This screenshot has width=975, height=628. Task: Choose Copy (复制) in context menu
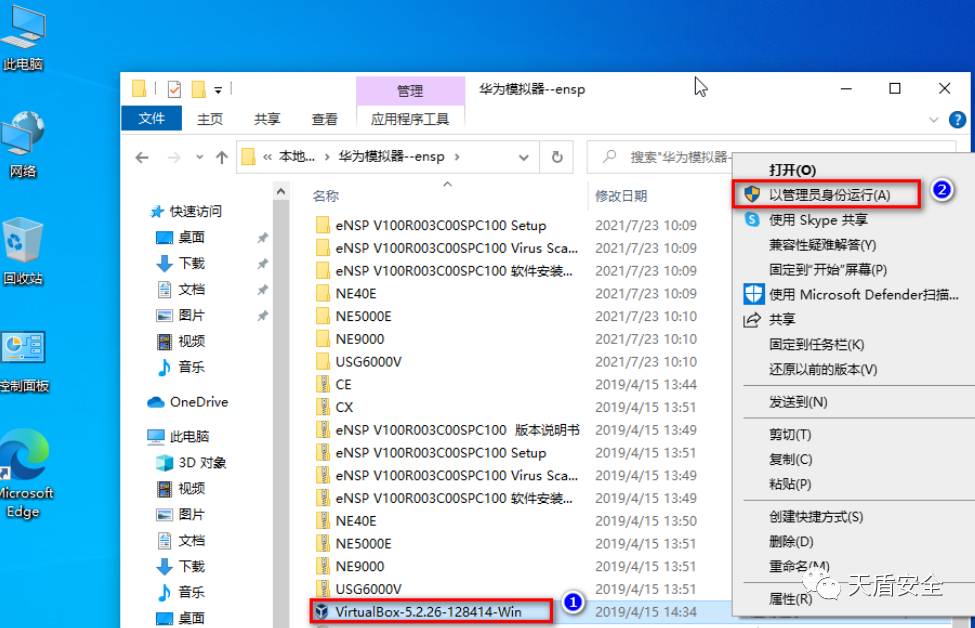click(x=790, y=459)
